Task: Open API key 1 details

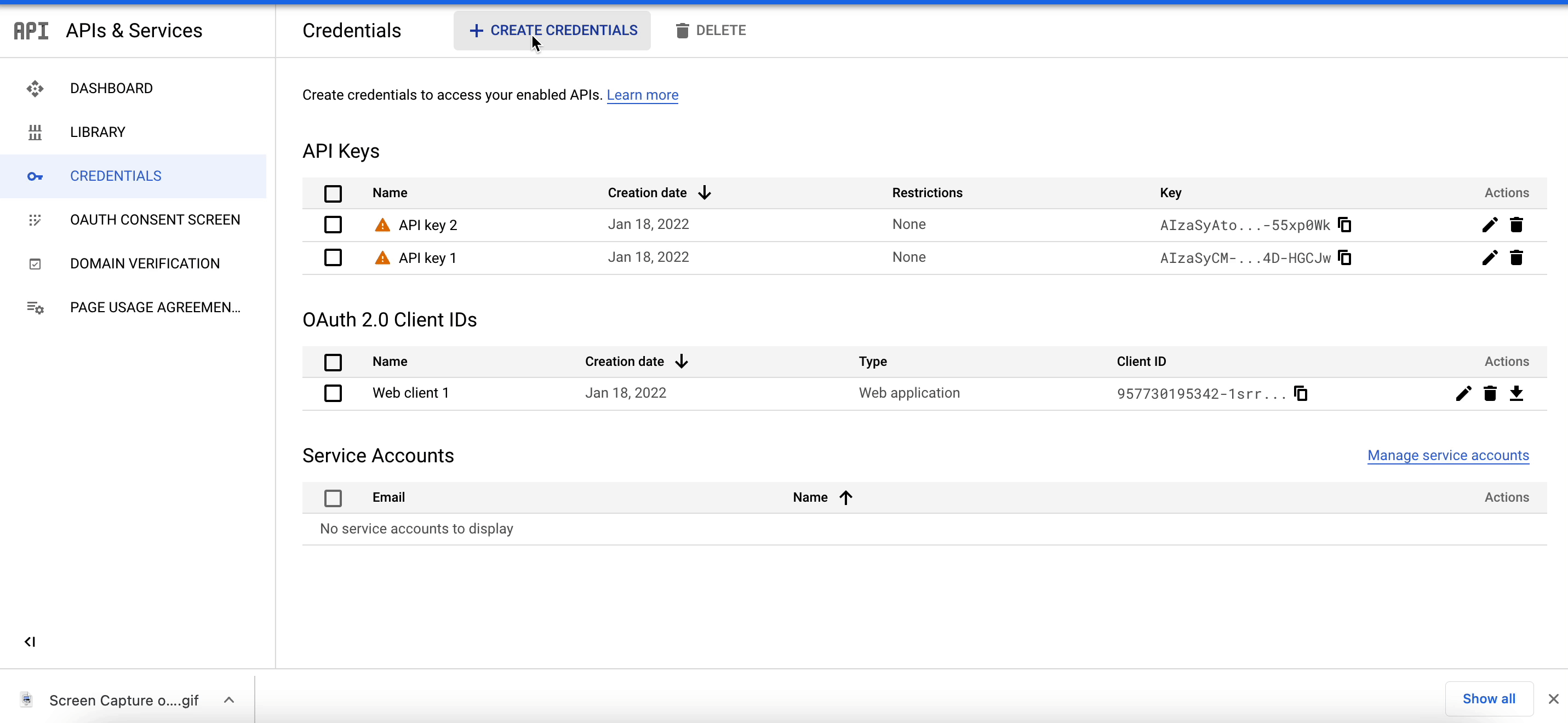Action: coord(427,258)
